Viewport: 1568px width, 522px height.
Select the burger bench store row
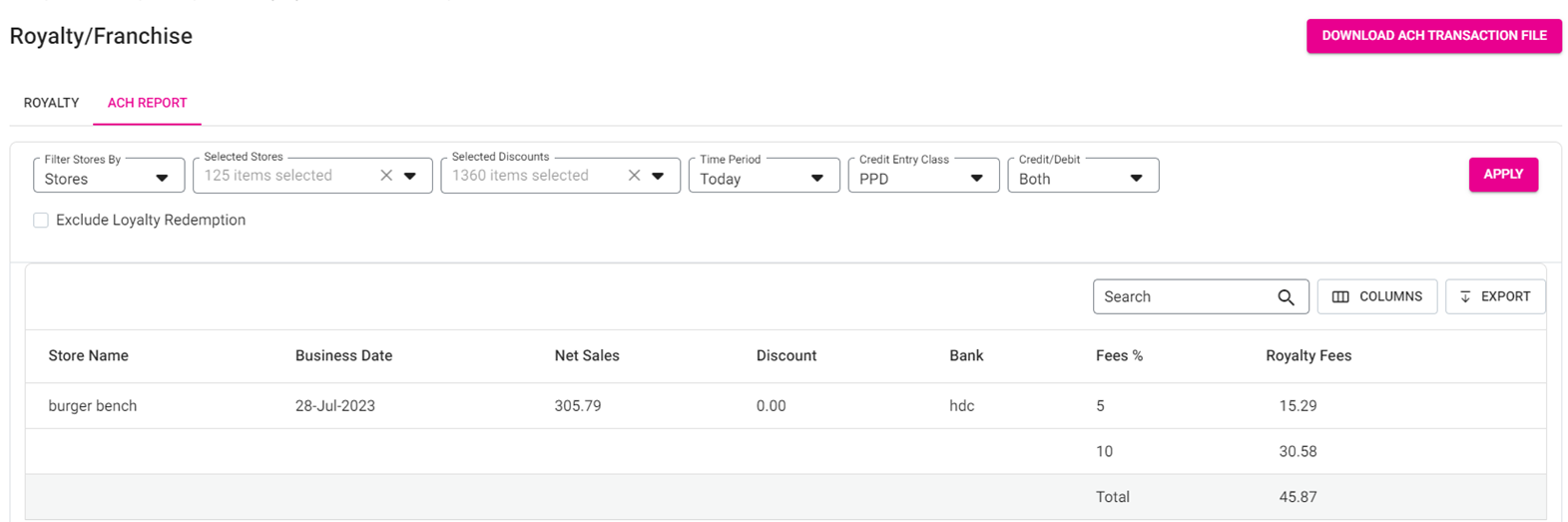(93, 406)
